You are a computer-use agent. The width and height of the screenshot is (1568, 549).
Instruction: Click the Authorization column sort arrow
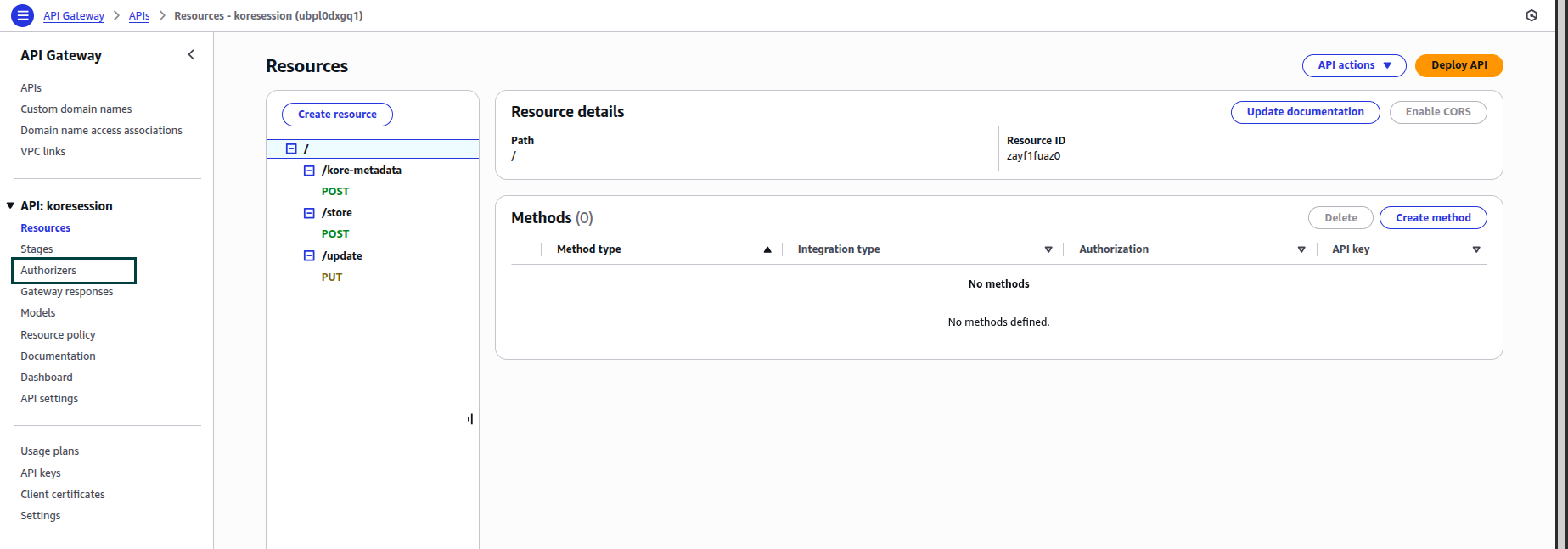click(1301, 249)
